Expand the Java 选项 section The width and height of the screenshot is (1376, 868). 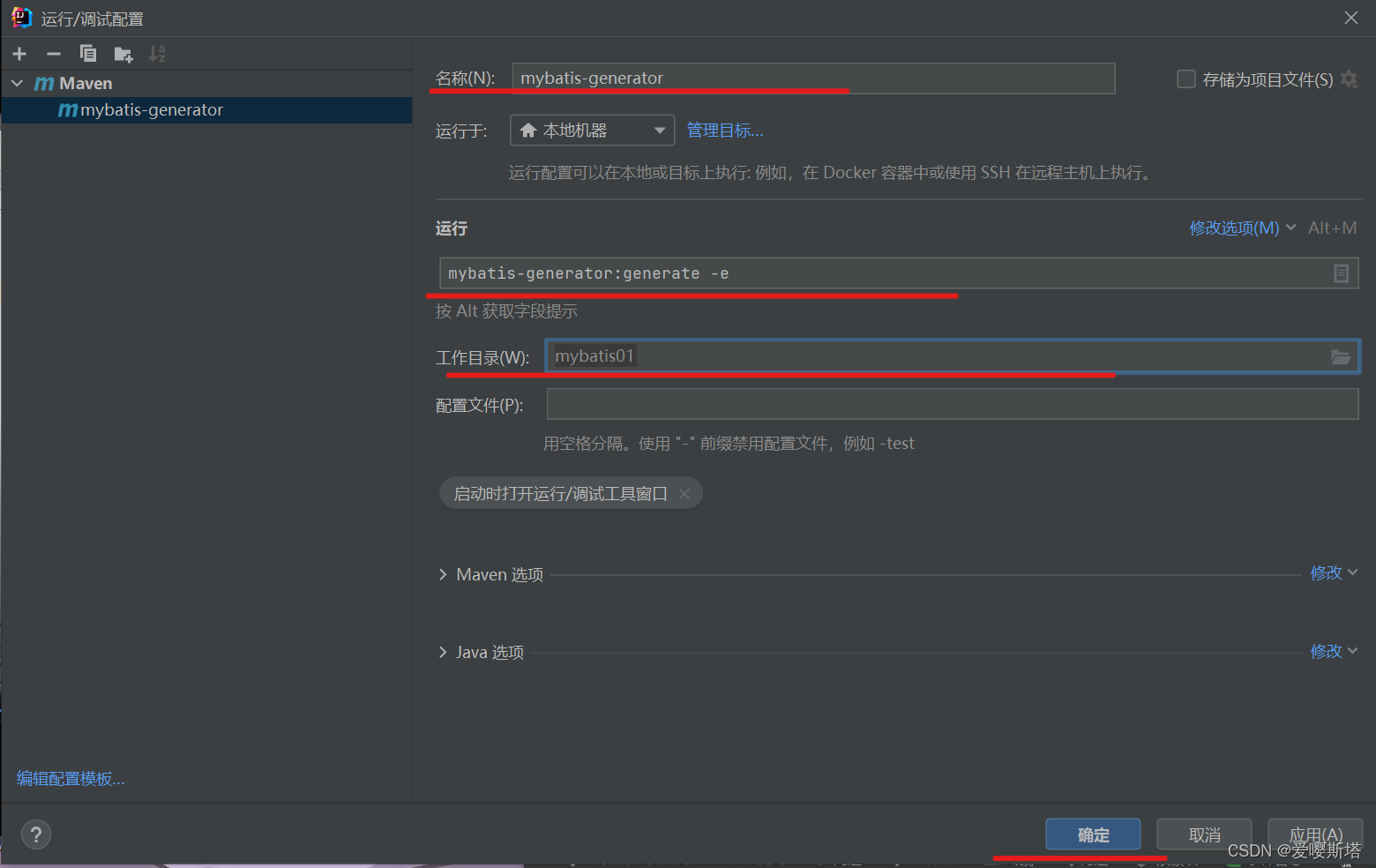[x=443, y=652]
